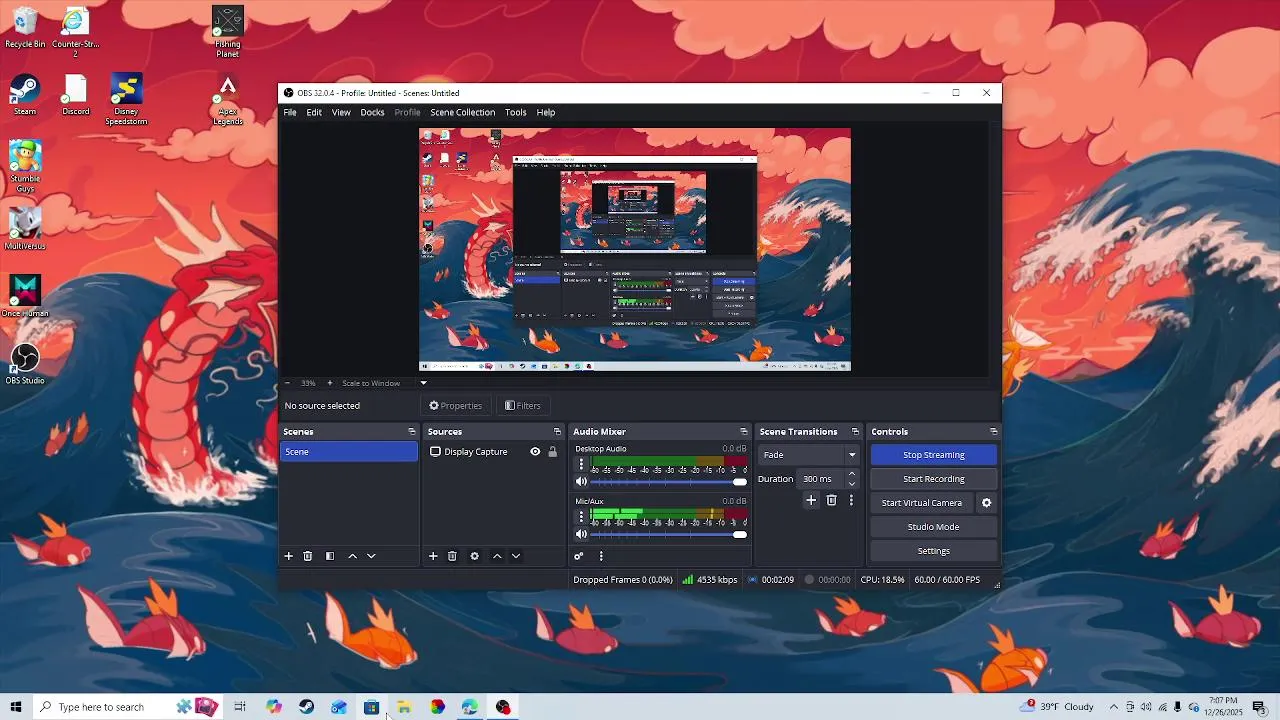Remove the scene transition with the trash icon
The height and width of the screenshot is (720, 1280).
tap(831, 500)
